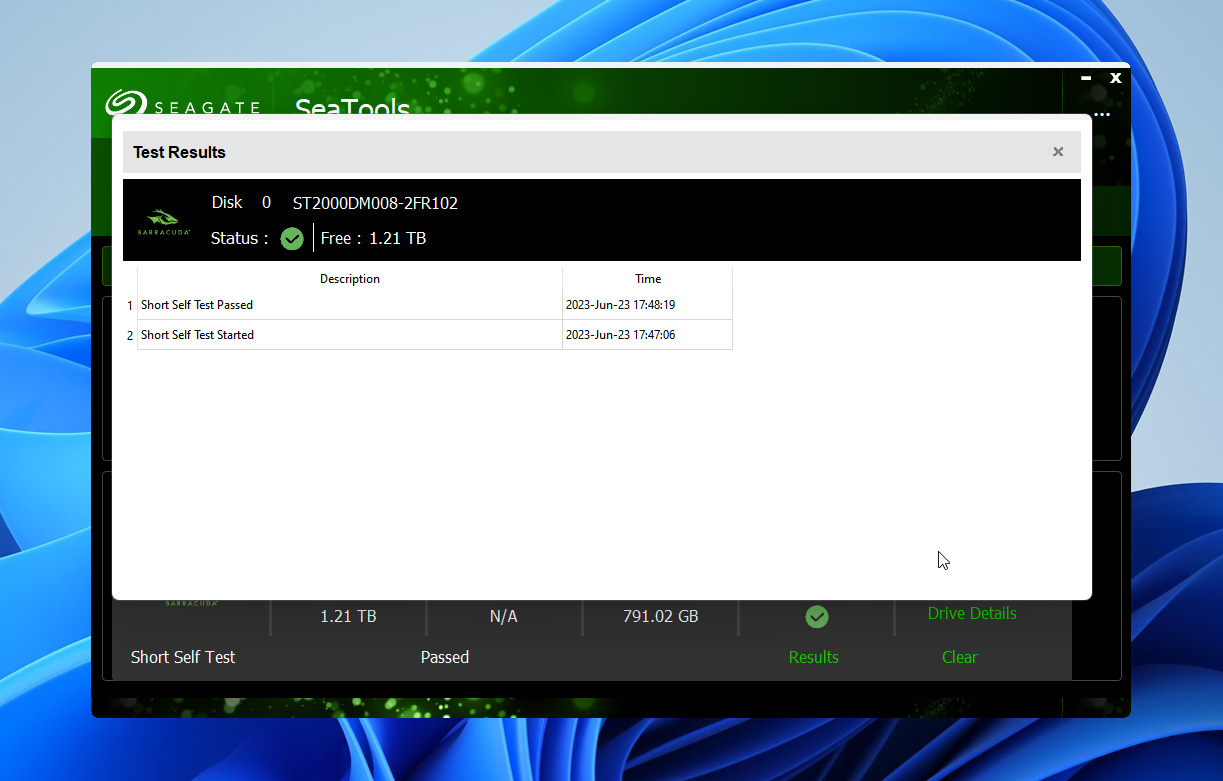The width and height of the screenshot is (1223, 781).
Task: Click the 'Free : 1.21 TB' text in the dialog
Action: pos(373,238)
